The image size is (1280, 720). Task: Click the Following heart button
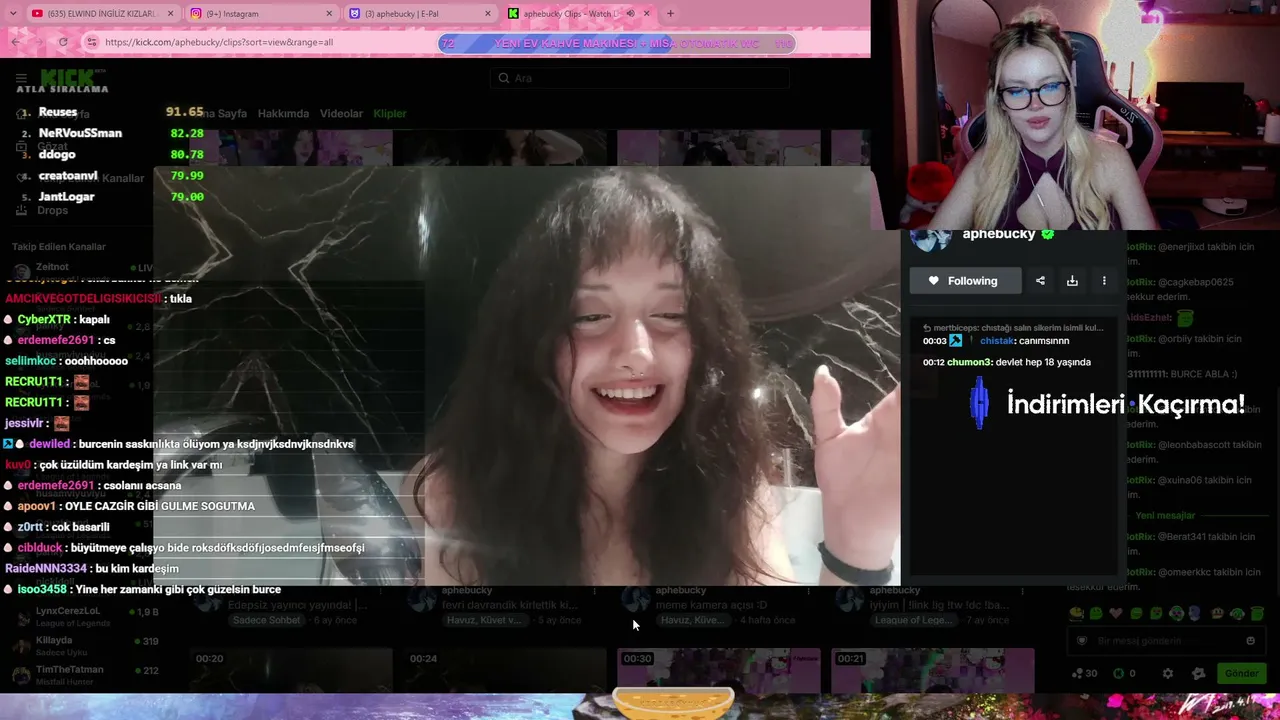[x=964, y=281]
